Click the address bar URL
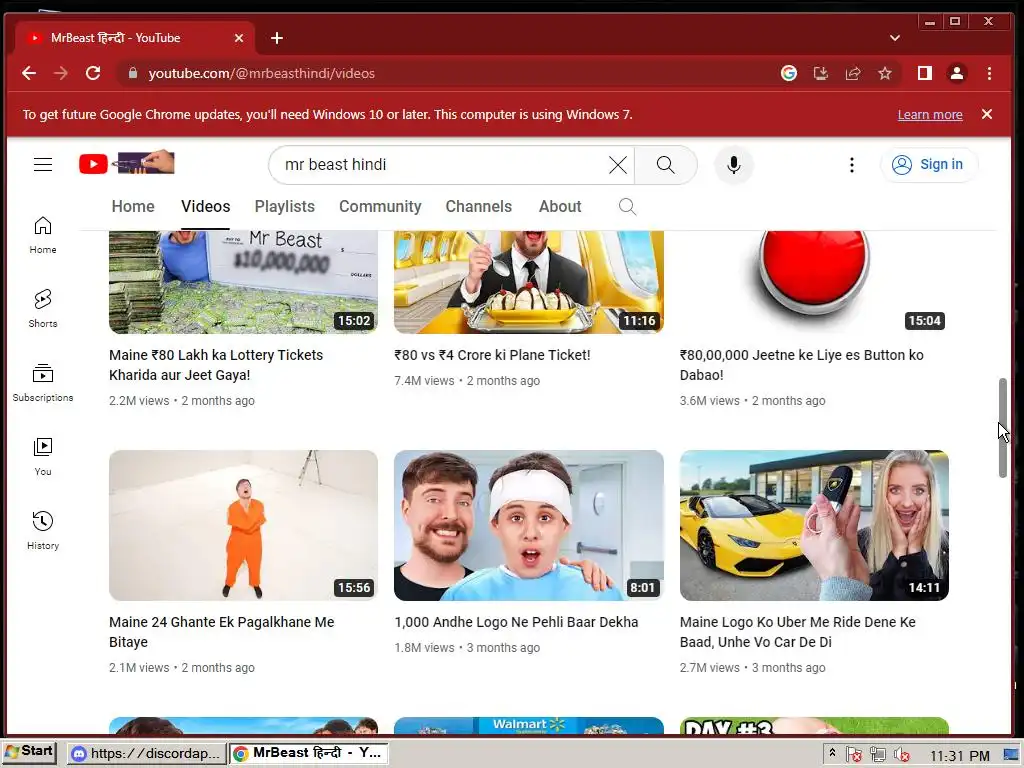This screenshot has width=1024, height=768. point(261,73)
